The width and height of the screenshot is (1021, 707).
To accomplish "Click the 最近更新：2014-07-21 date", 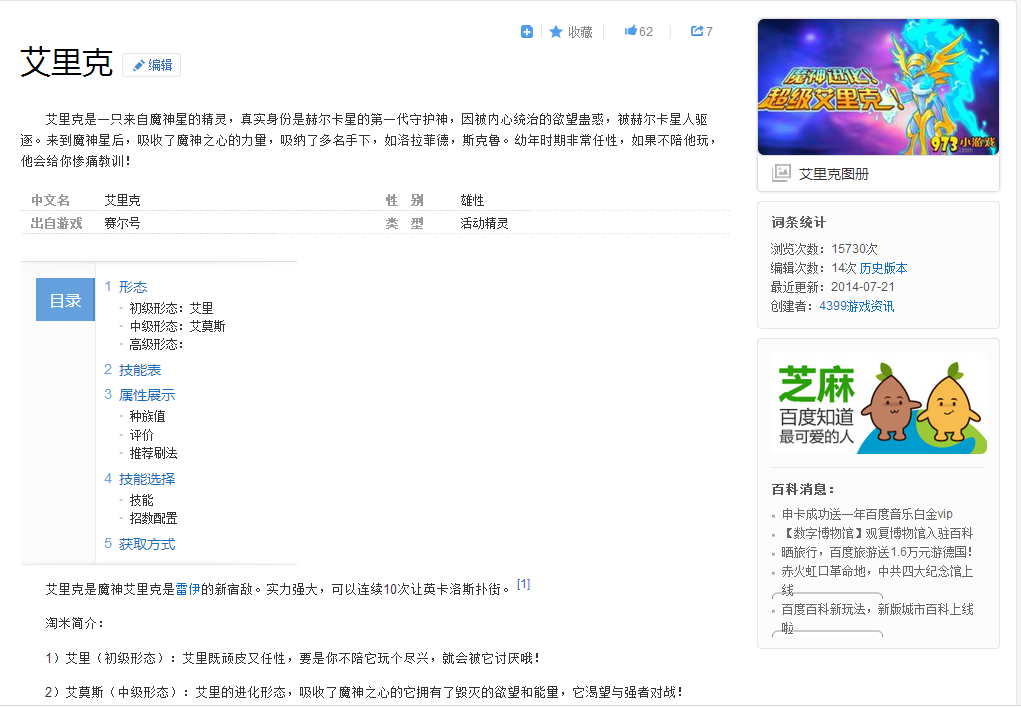I will [832, 287].
